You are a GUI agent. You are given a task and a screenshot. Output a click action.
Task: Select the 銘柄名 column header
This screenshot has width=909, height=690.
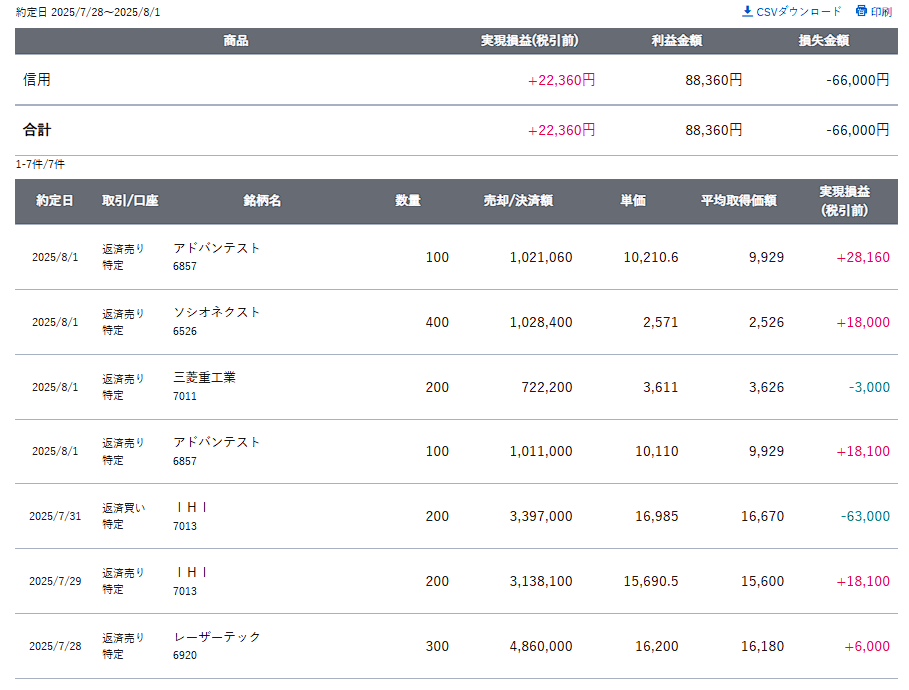point(262,201)
